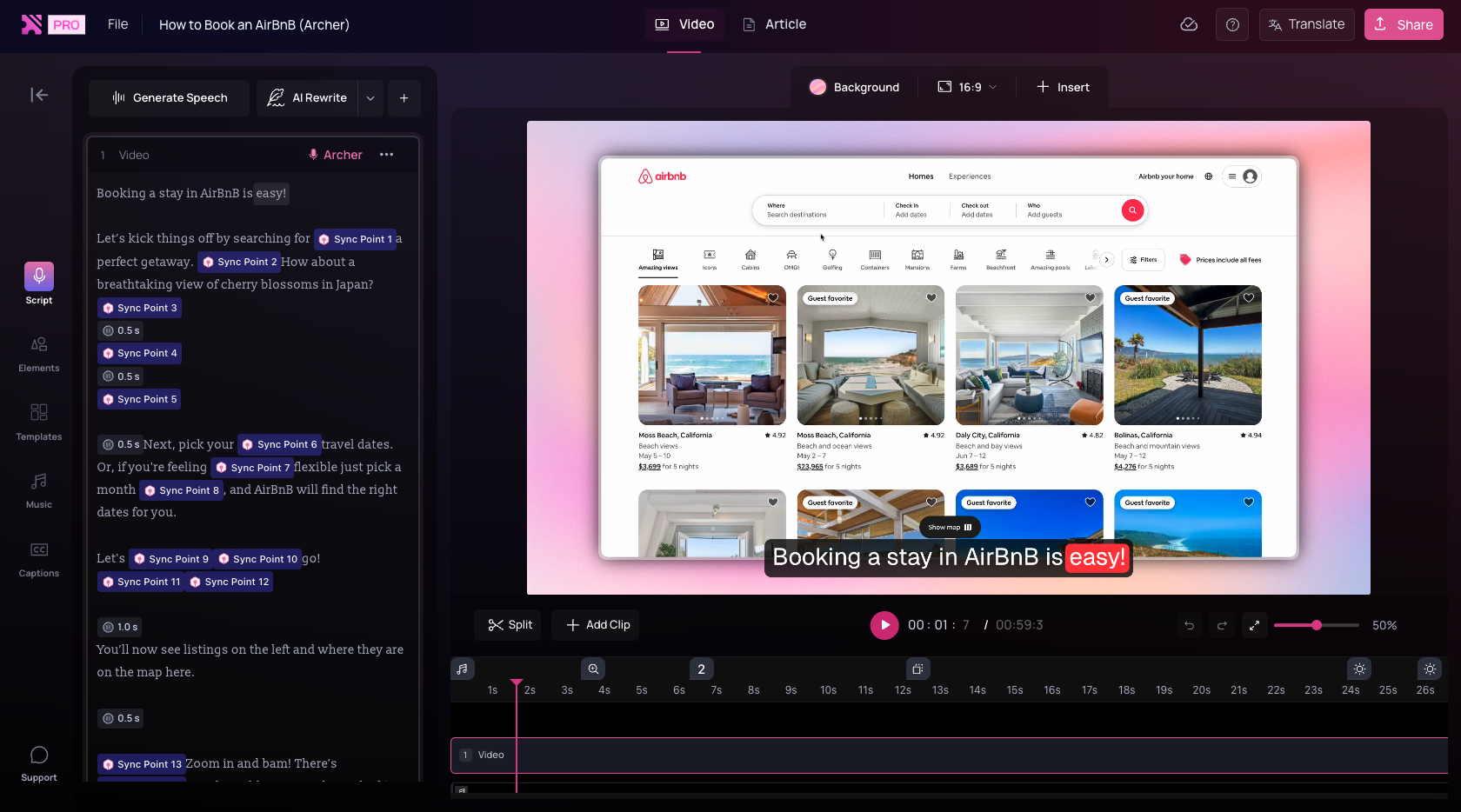This screenshot has height=812, width=1461.
Task: Click the timeline playhead handle
Action: coord(517,683)
